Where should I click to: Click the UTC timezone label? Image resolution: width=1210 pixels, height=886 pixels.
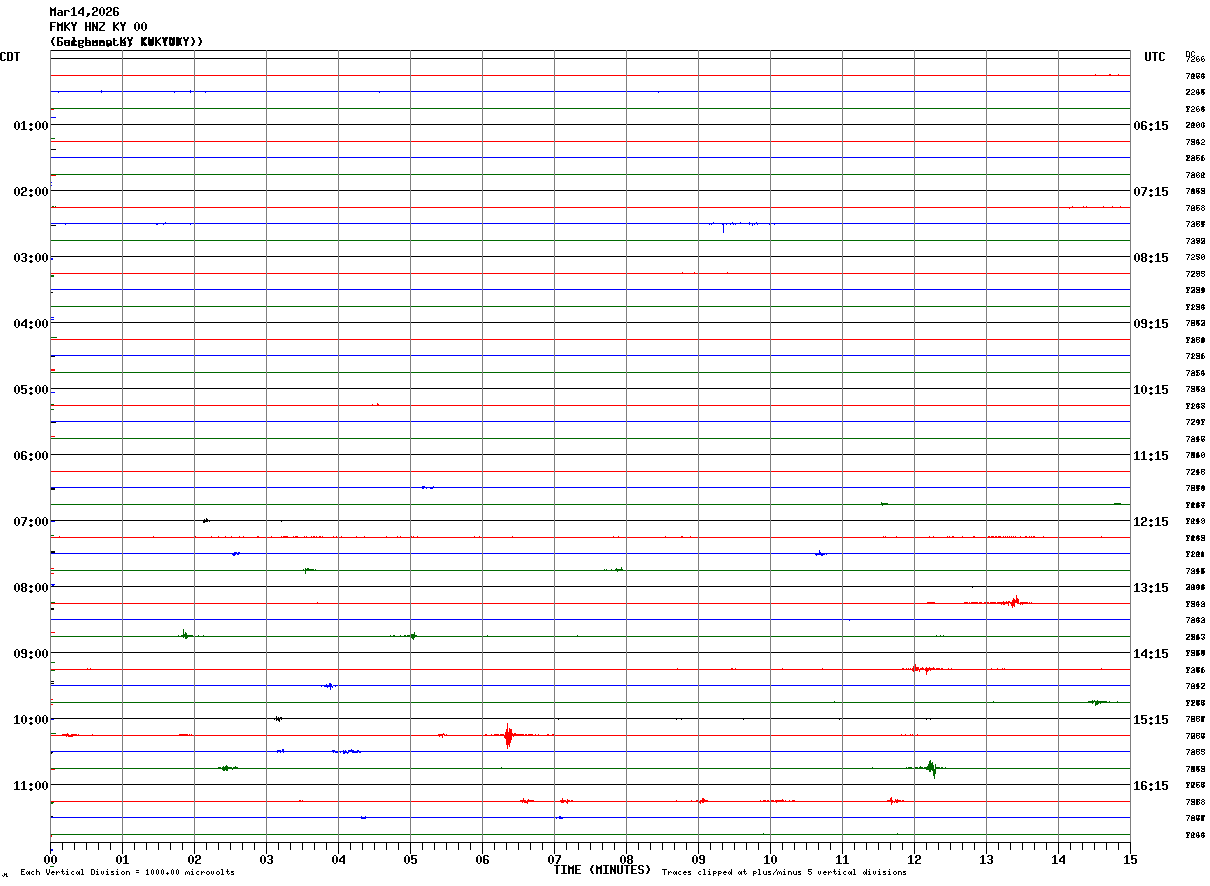pos(1155,57)
